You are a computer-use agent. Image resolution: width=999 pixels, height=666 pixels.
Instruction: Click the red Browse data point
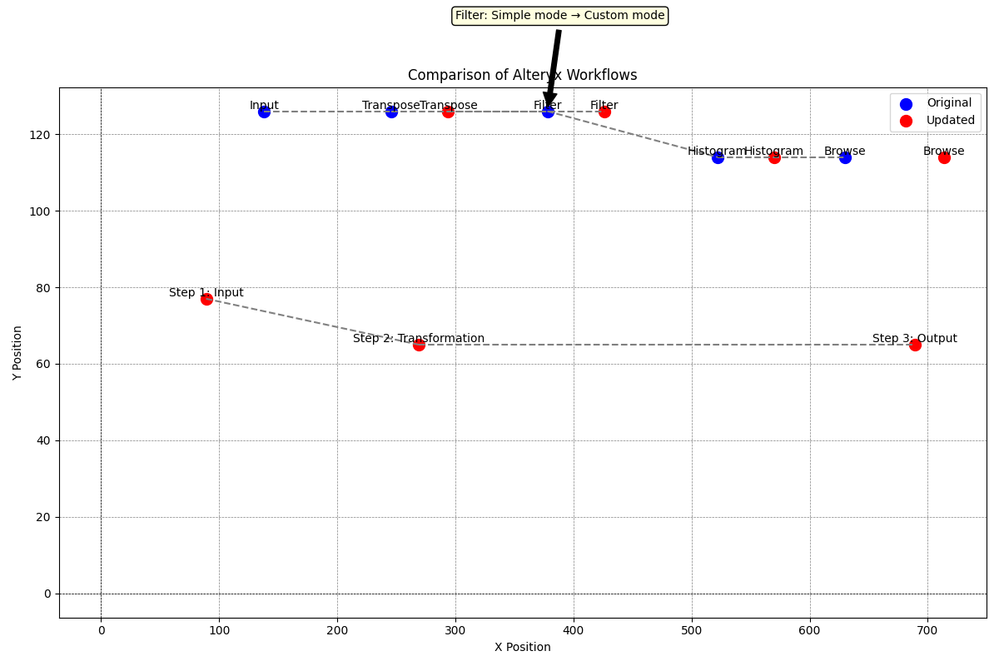[x=944, y=157]
